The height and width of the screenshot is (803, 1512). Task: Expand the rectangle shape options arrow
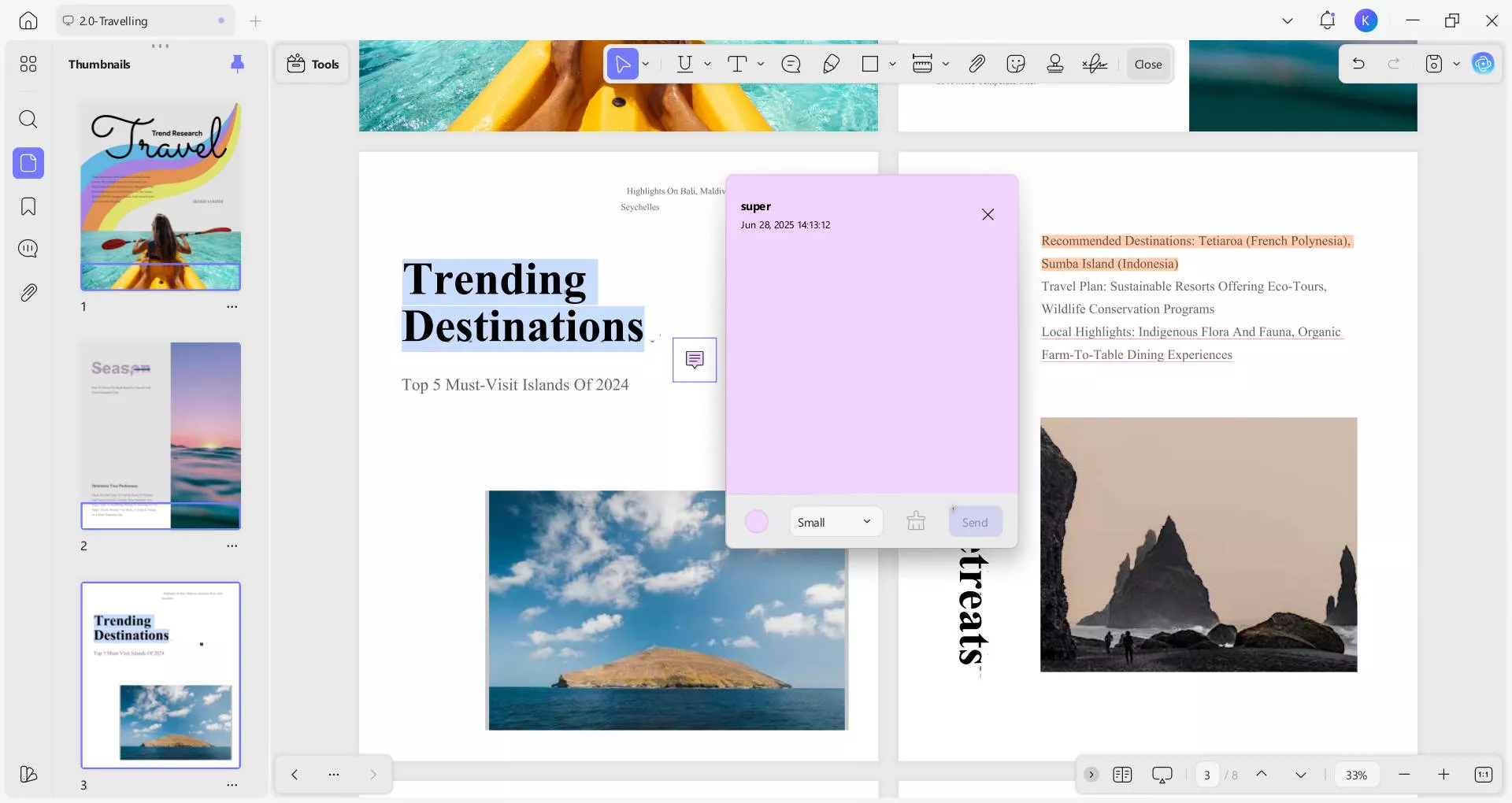(x=892, y=64)
